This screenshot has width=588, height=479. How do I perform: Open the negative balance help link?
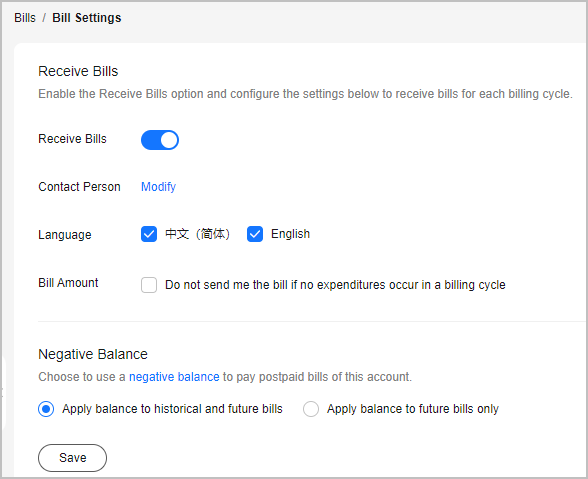(x=174, y=377)
